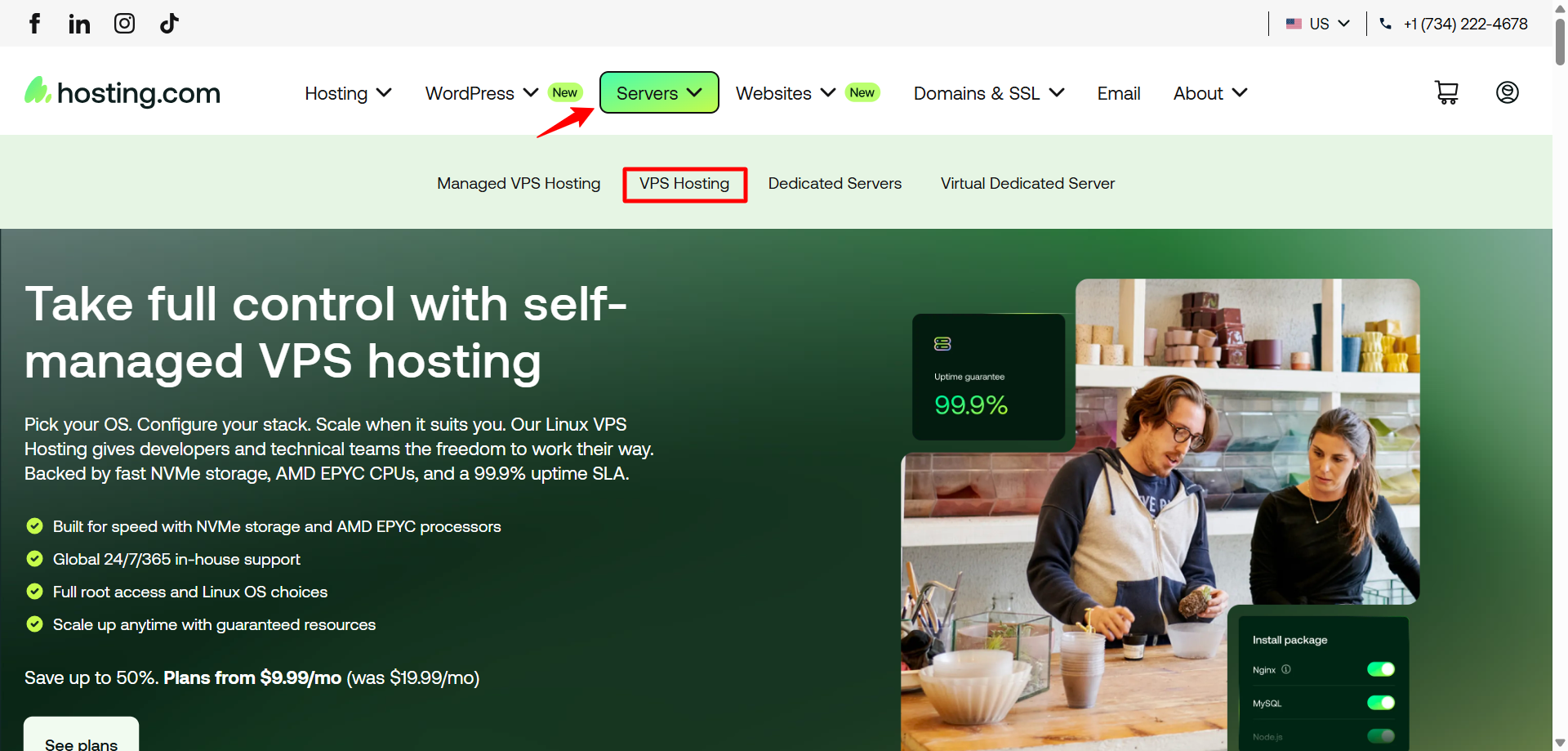Expand the Domains & SSL menu

coord(989,93)
